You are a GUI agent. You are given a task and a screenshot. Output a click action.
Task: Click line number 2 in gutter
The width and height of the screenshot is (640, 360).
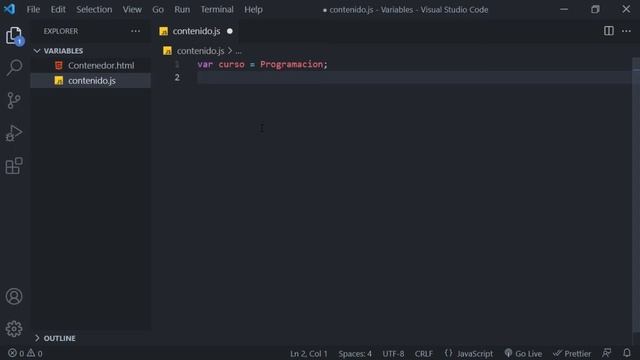click(x=177, y=77)
